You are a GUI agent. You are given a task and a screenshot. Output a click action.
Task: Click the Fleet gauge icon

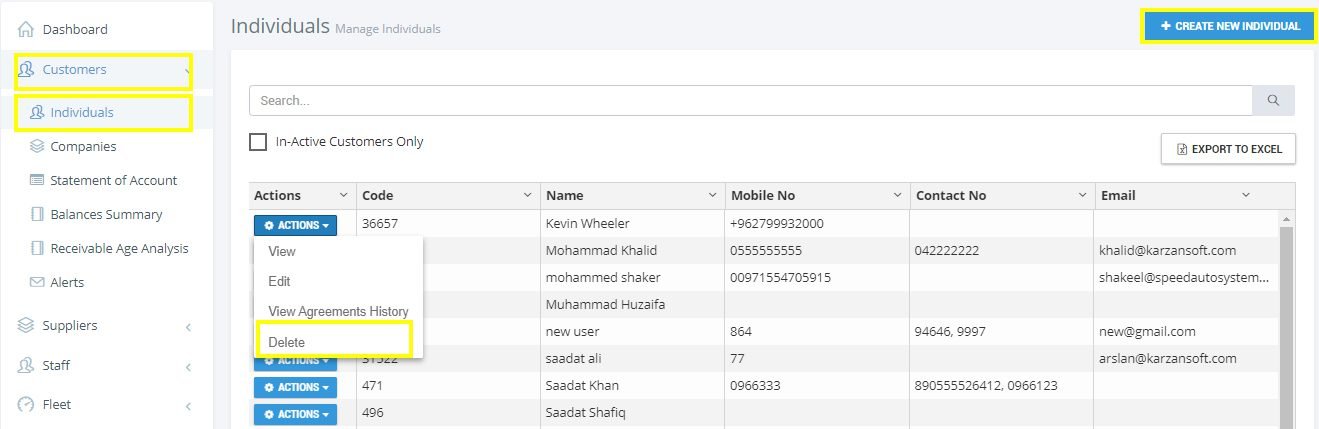tap(26, 404)
